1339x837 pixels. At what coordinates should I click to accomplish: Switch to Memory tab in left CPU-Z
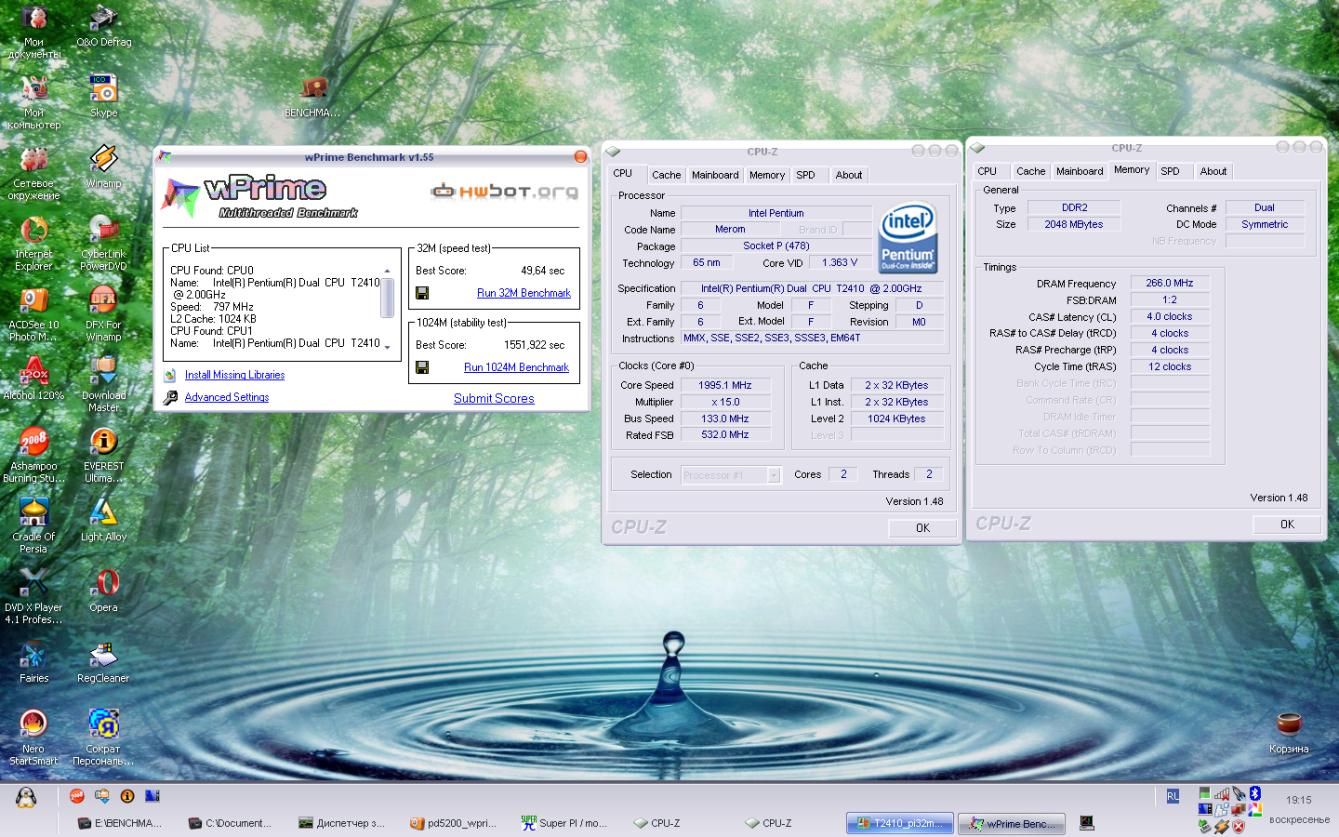click(767, 175)
